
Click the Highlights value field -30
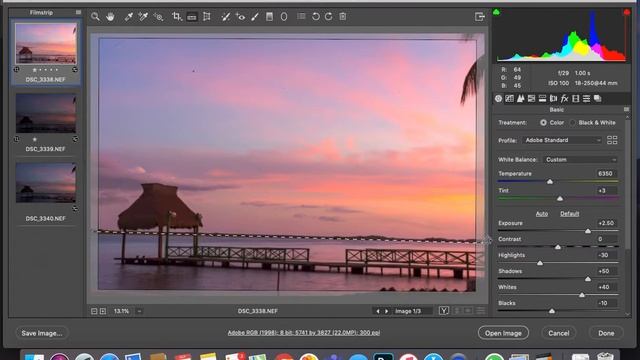click(606, 255)
